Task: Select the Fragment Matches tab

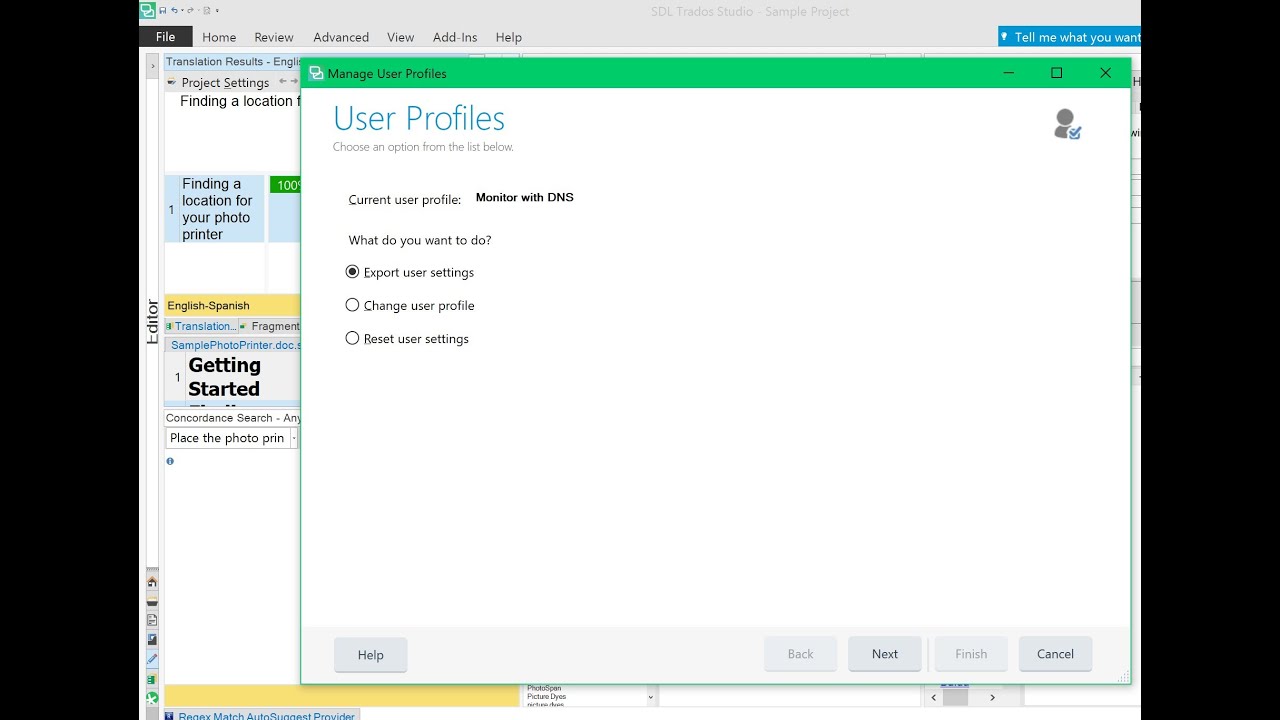Action: click(x=270, y=326)
